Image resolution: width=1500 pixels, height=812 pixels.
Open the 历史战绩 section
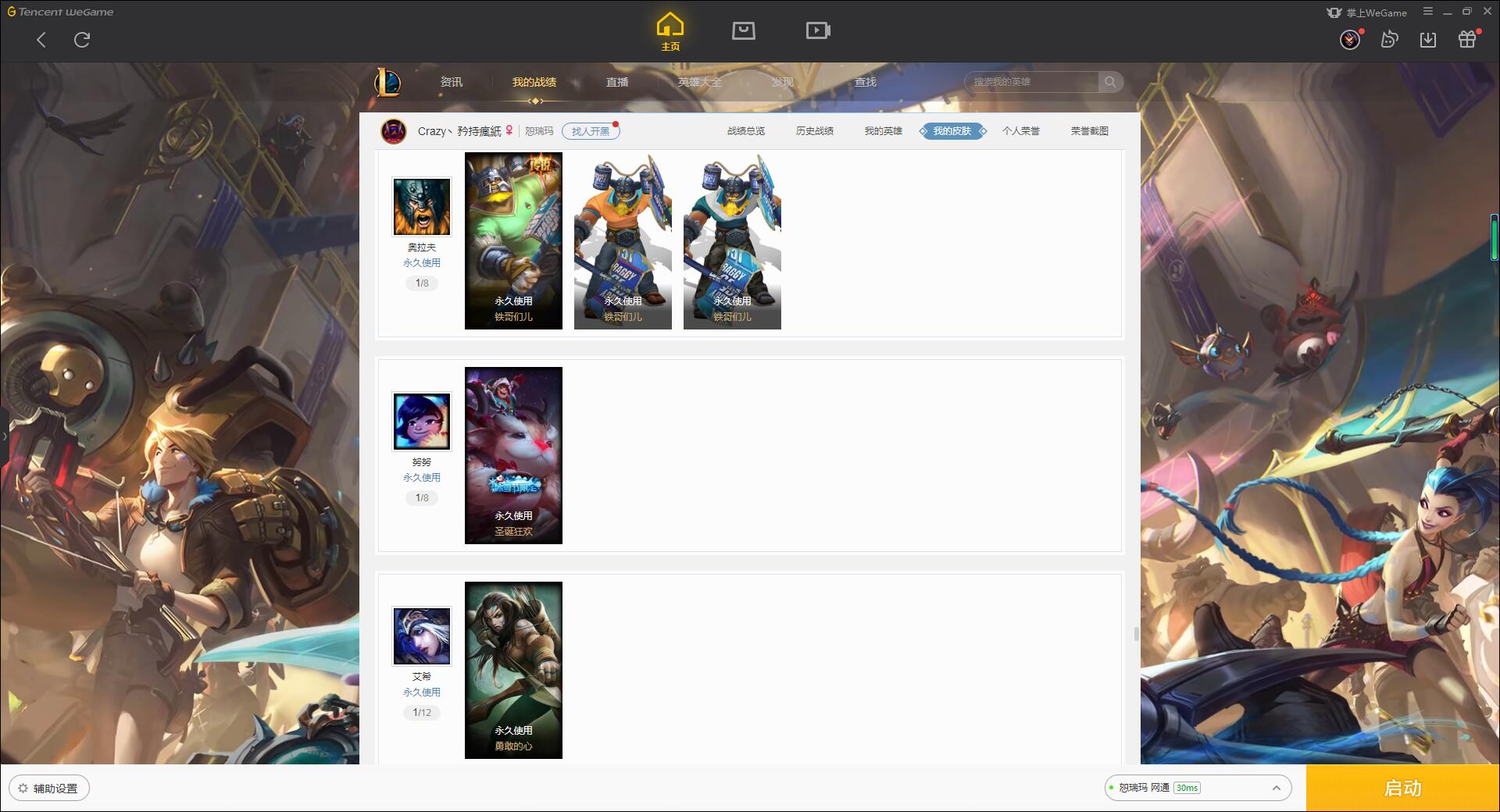point(815,131)
